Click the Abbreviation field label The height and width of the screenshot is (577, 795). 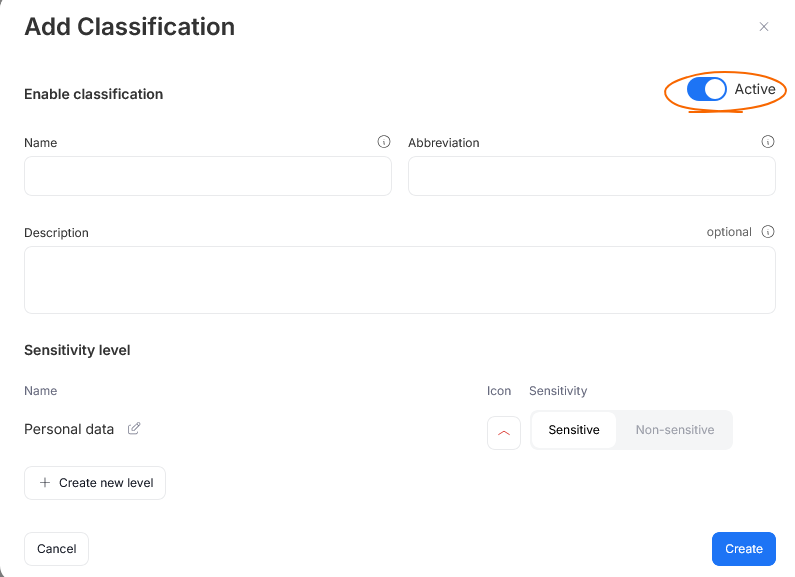click(x=444, y=143)
